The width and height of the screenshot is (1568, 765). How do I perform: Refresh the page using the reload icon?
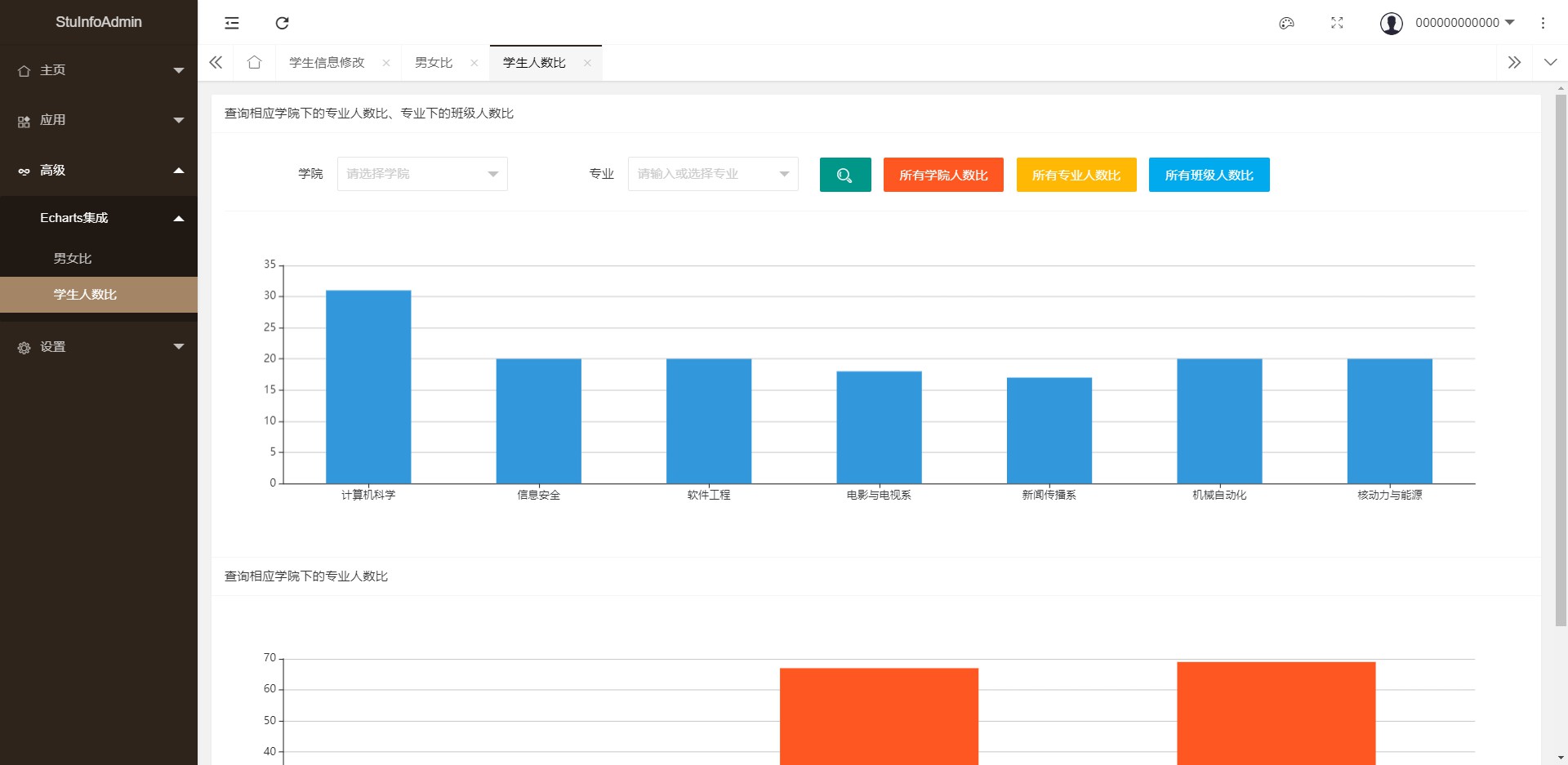[x=282, y=23]
